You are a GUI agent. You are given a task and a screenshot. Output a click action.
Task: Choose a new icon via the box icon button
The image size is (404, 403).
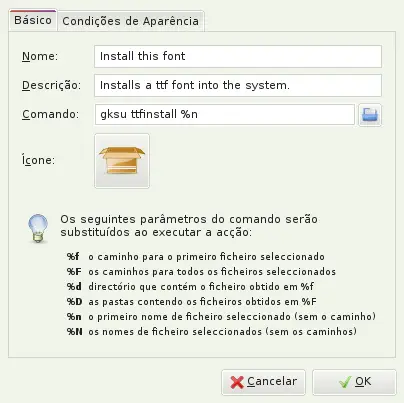point(122,161)
